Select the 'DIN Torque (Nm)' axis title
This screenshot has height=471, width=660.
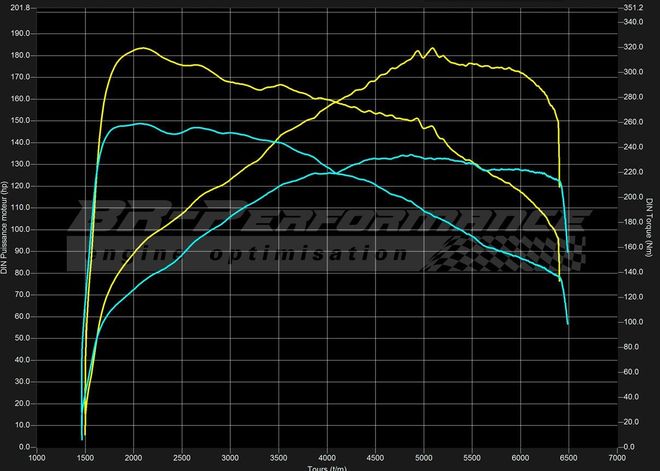[653, 227]
